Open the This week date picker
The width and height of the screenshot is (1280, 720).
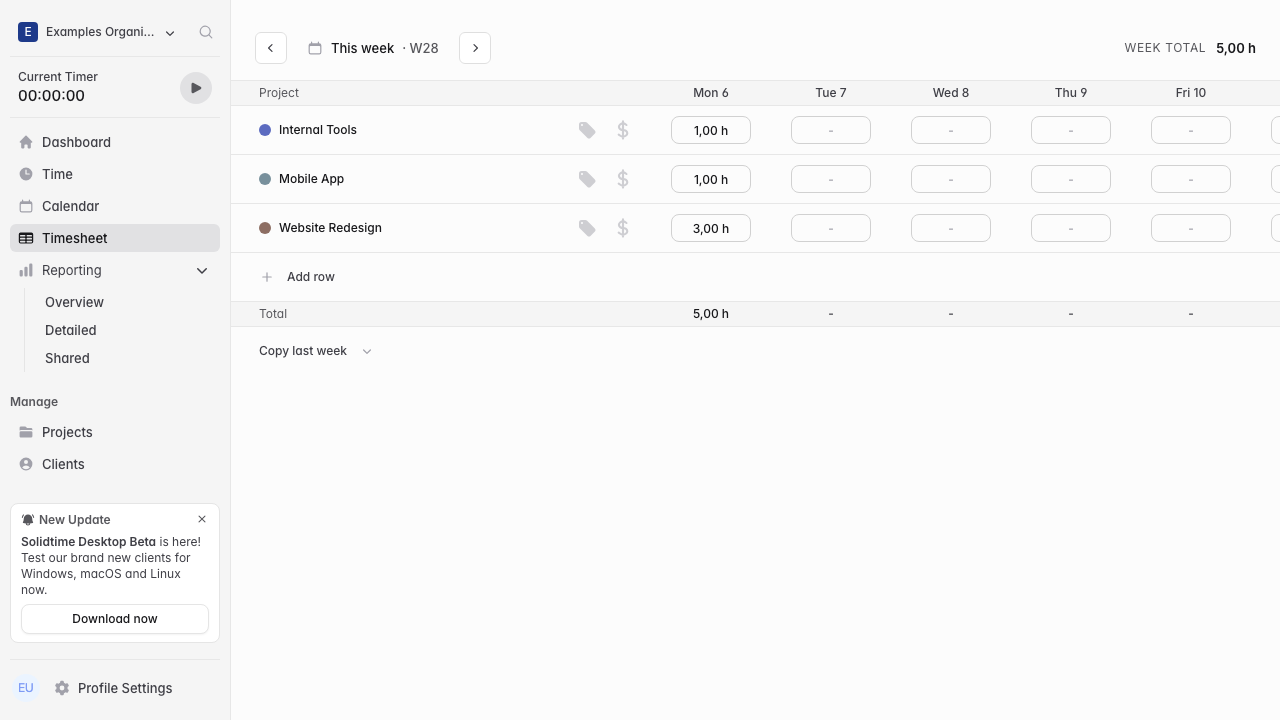(373, 48)
